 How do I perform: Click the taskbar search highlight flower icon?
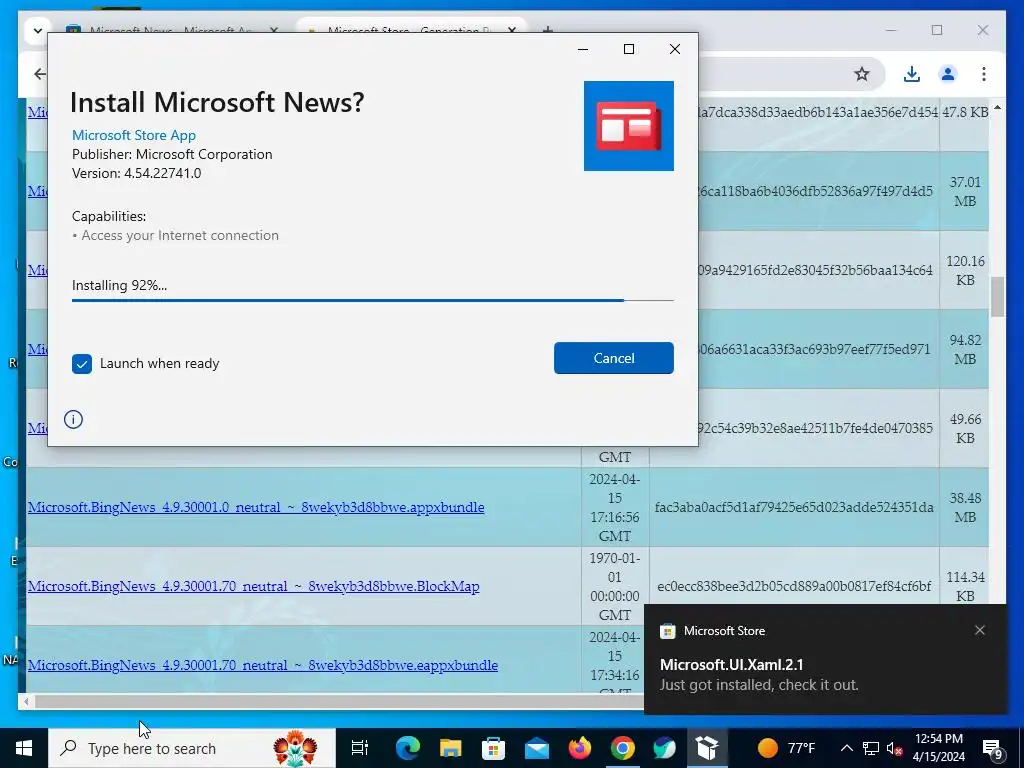(295, 748)
